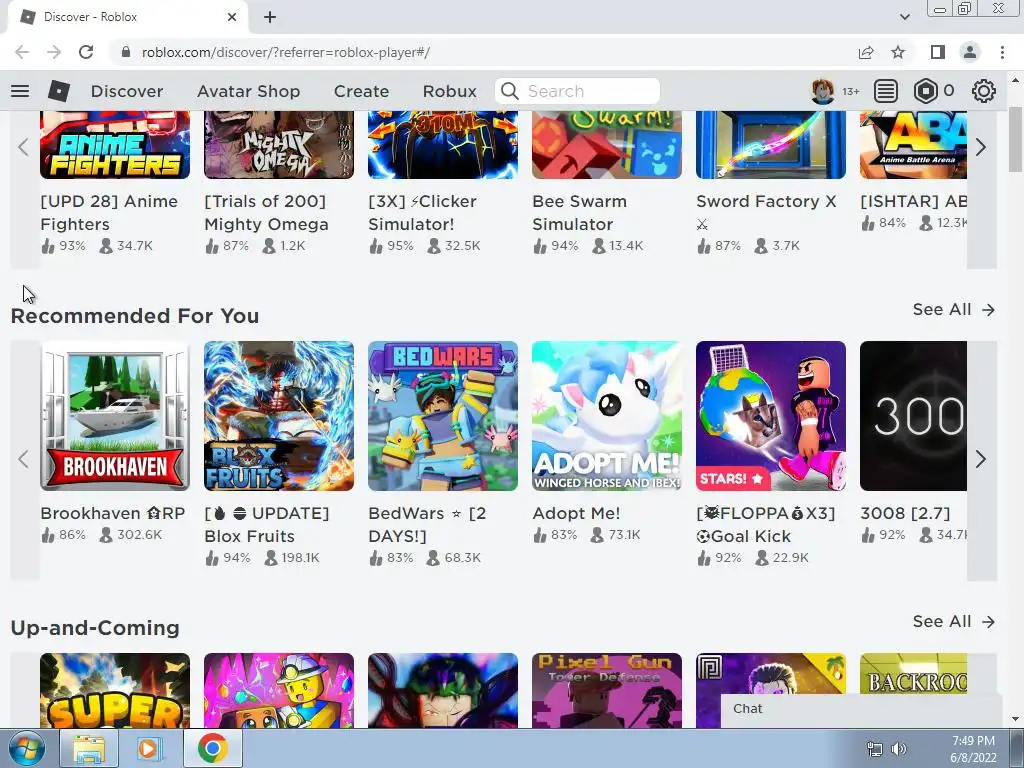
Task: Click the taskbar clock date
Action: [x=973, y=749]
